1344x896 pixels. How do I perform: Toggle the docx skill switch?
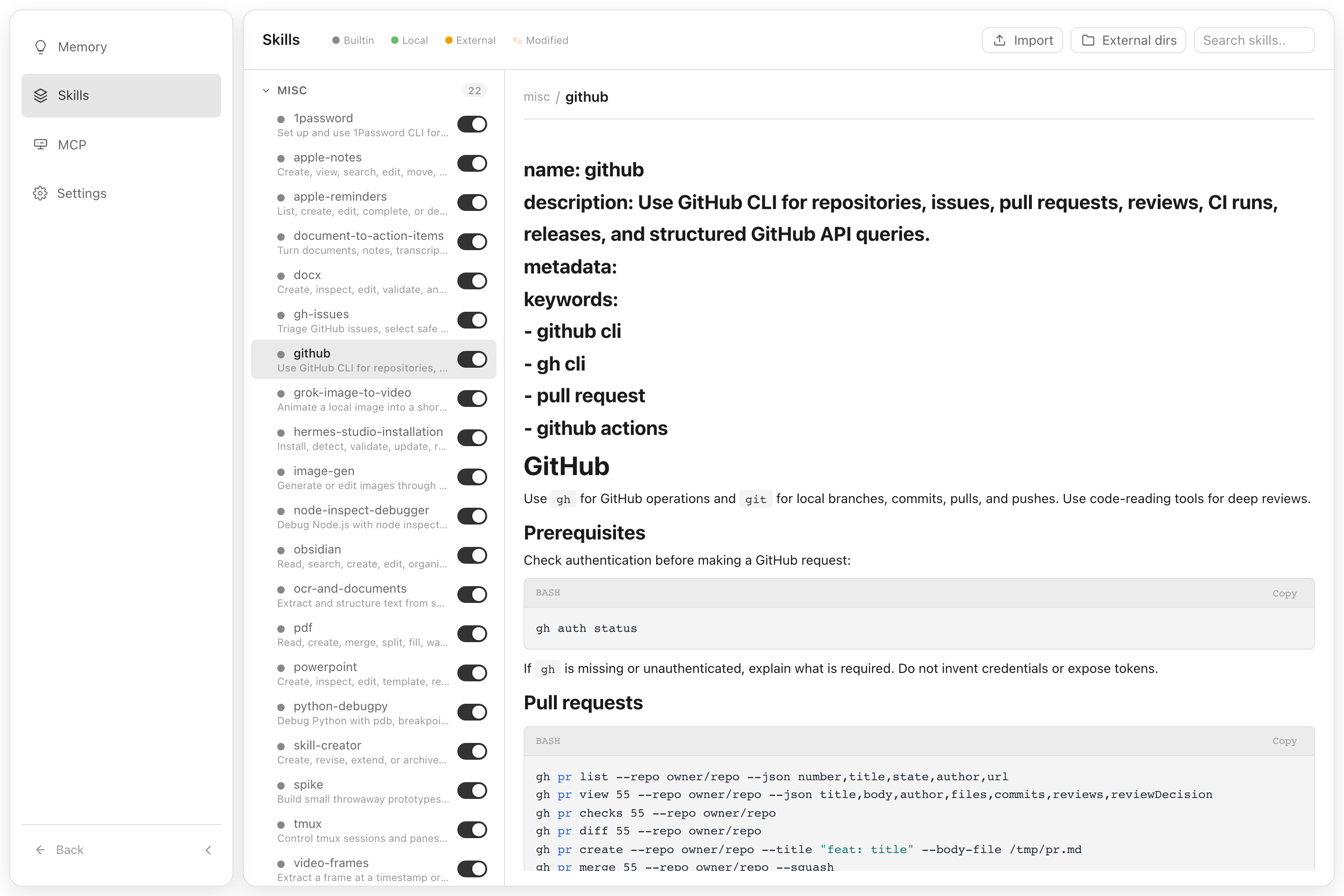472,280
